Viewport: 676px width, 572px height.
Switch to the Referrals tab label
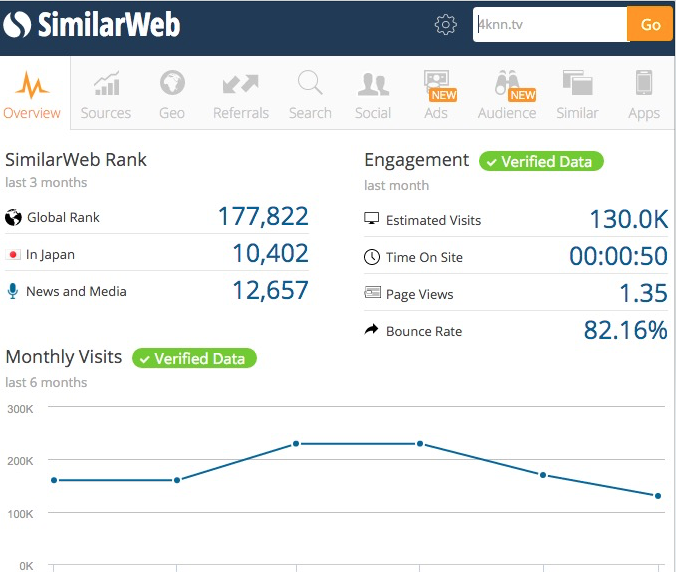click(241, 113)
